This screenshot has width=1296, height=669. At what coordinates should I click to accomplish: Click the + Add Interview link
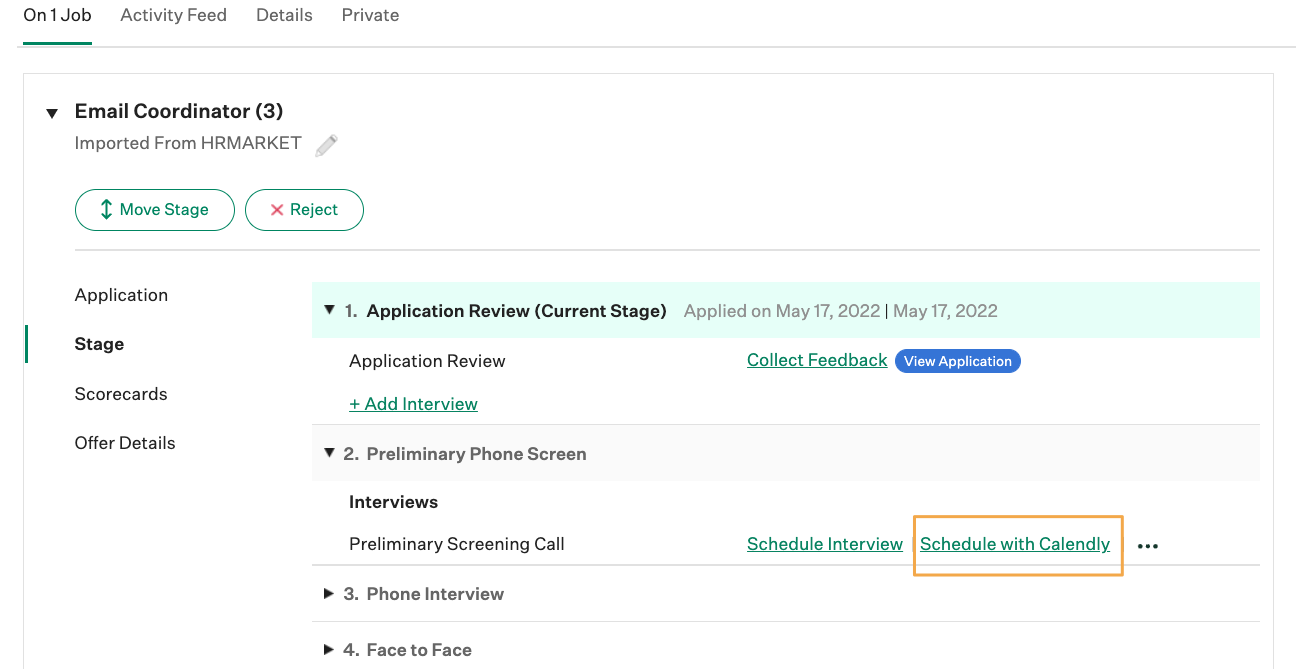(x=413, y=404)
